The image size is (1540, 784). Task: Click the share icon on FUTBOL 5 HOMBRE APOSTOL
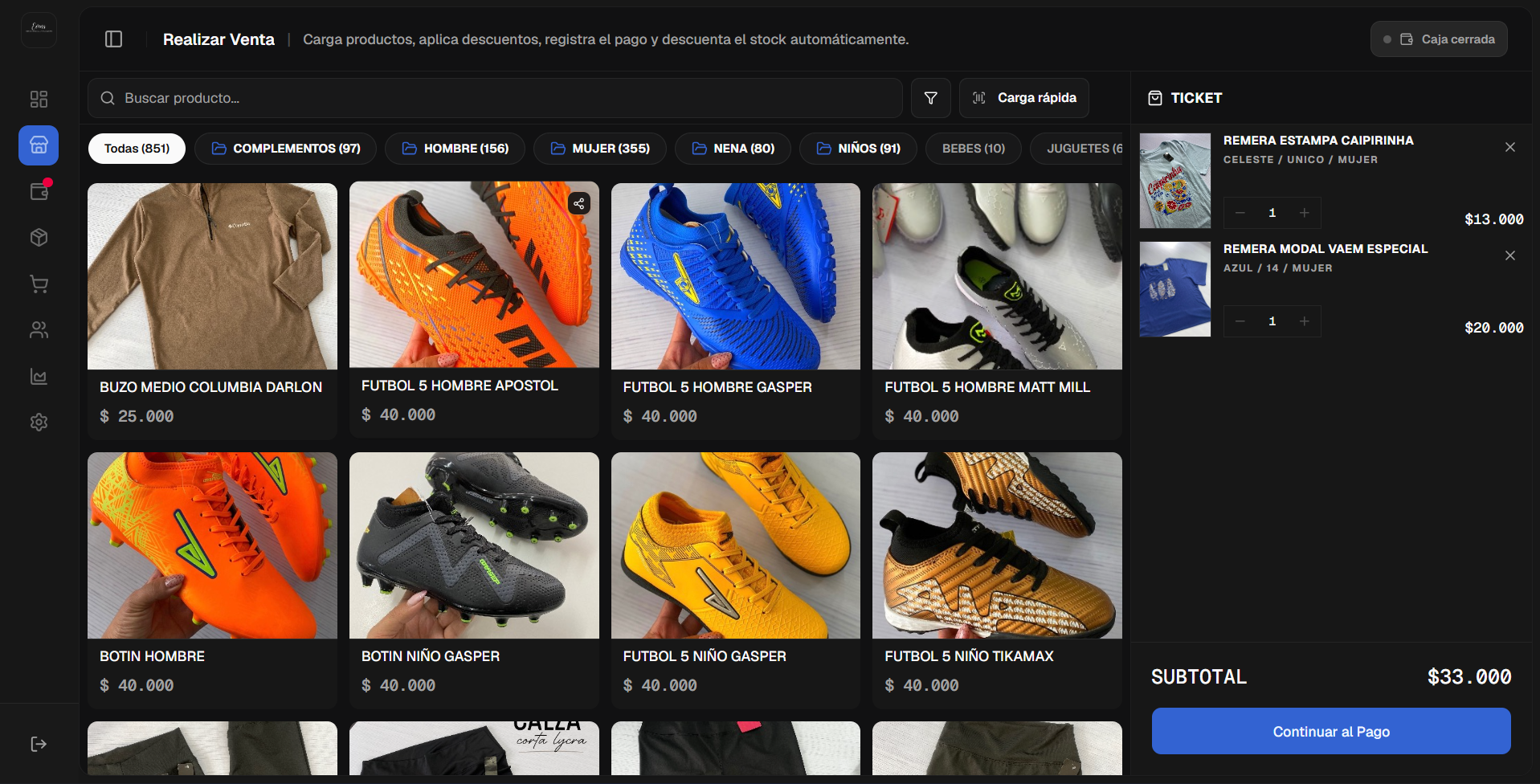coord(579,203)
